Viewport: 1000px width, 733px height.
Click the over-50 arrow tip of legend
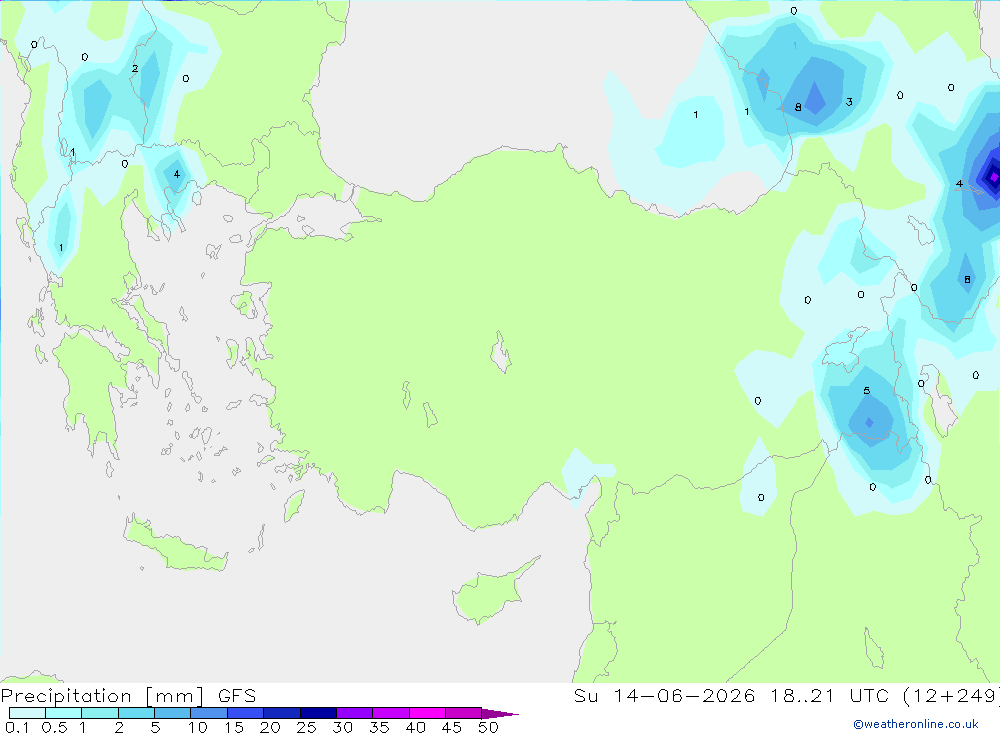500,714
